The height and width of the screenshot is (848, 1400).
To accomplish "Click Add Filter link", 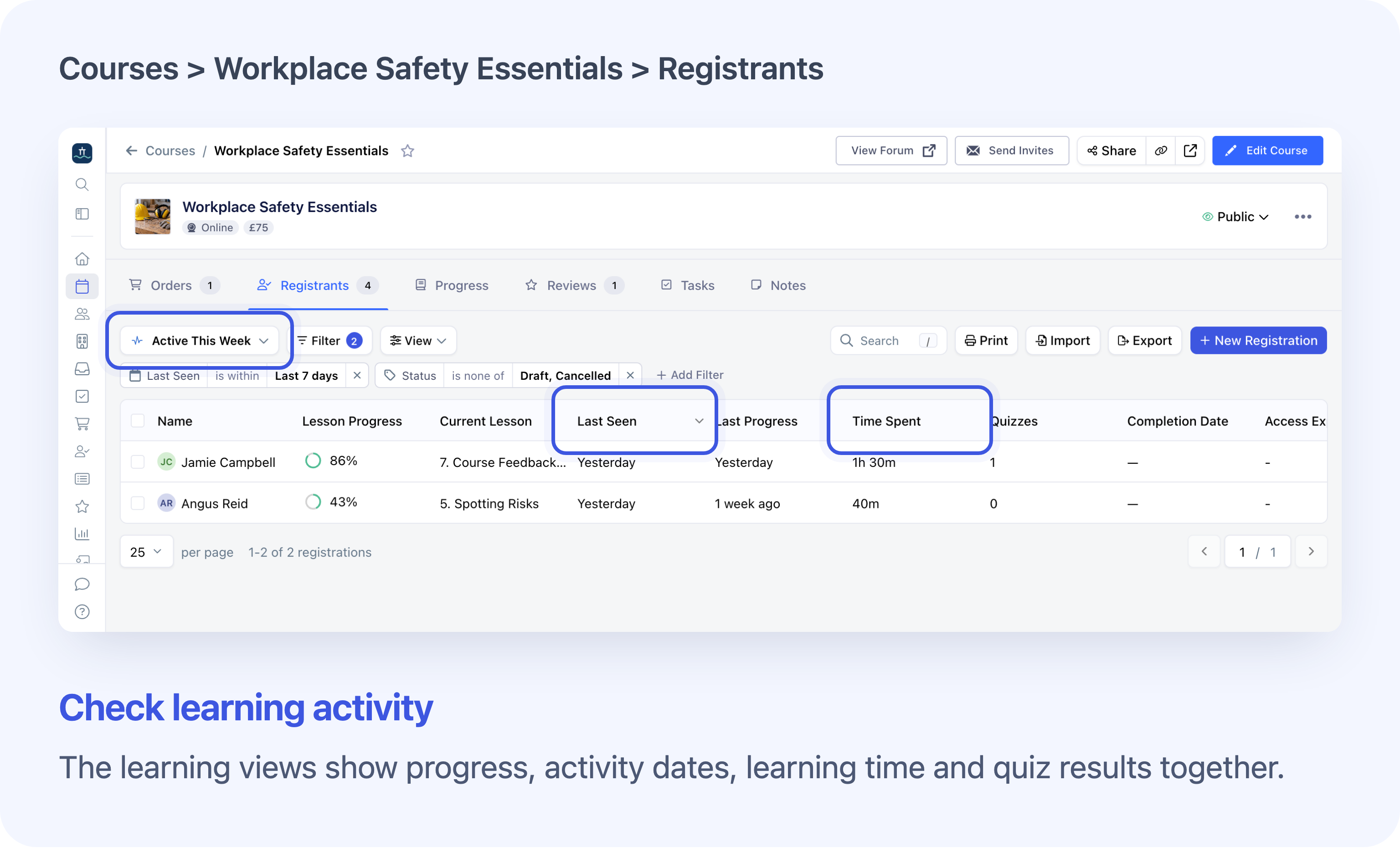I will 690,375.
